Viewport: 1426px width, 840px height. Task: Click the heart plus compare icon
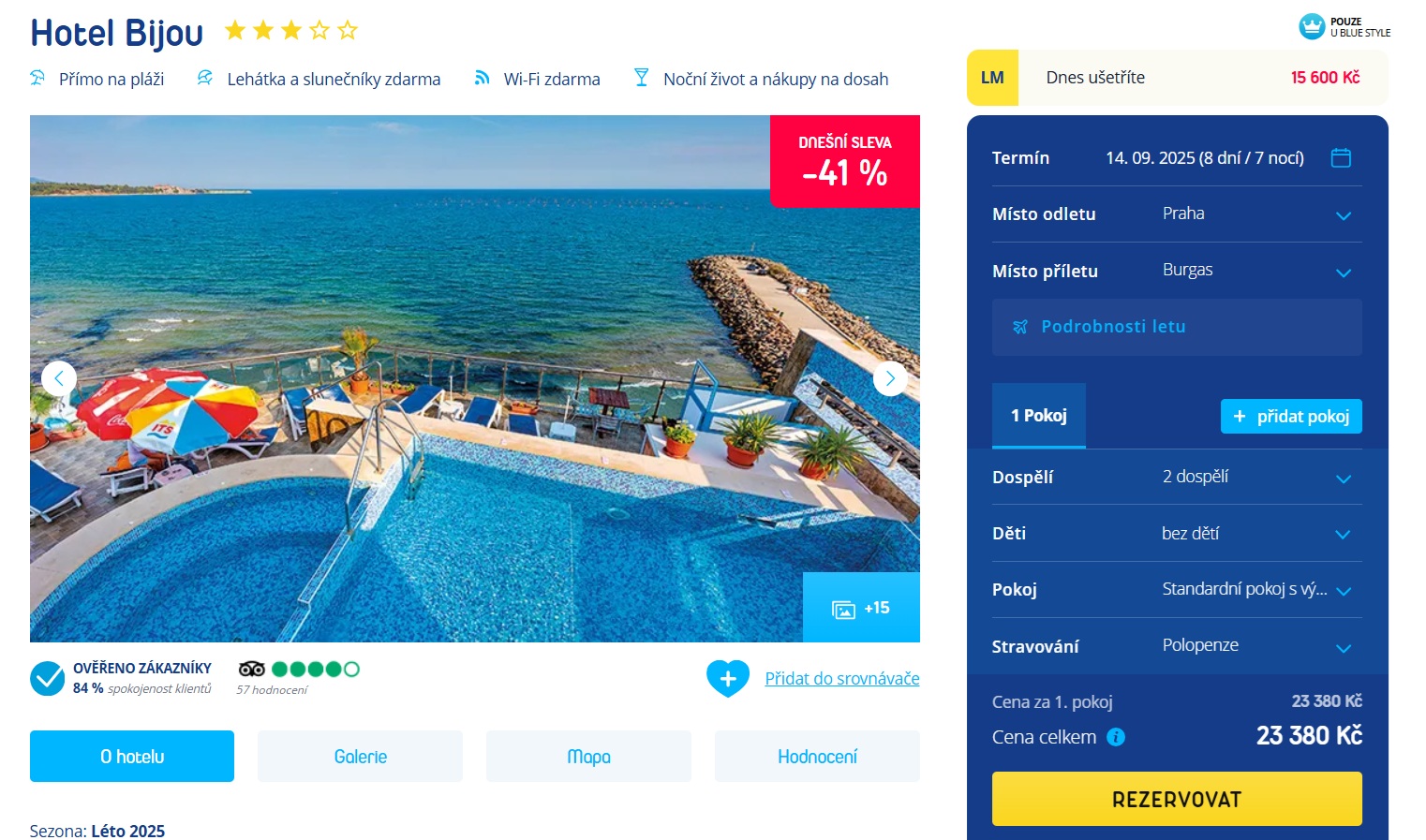tap(728, 679)
